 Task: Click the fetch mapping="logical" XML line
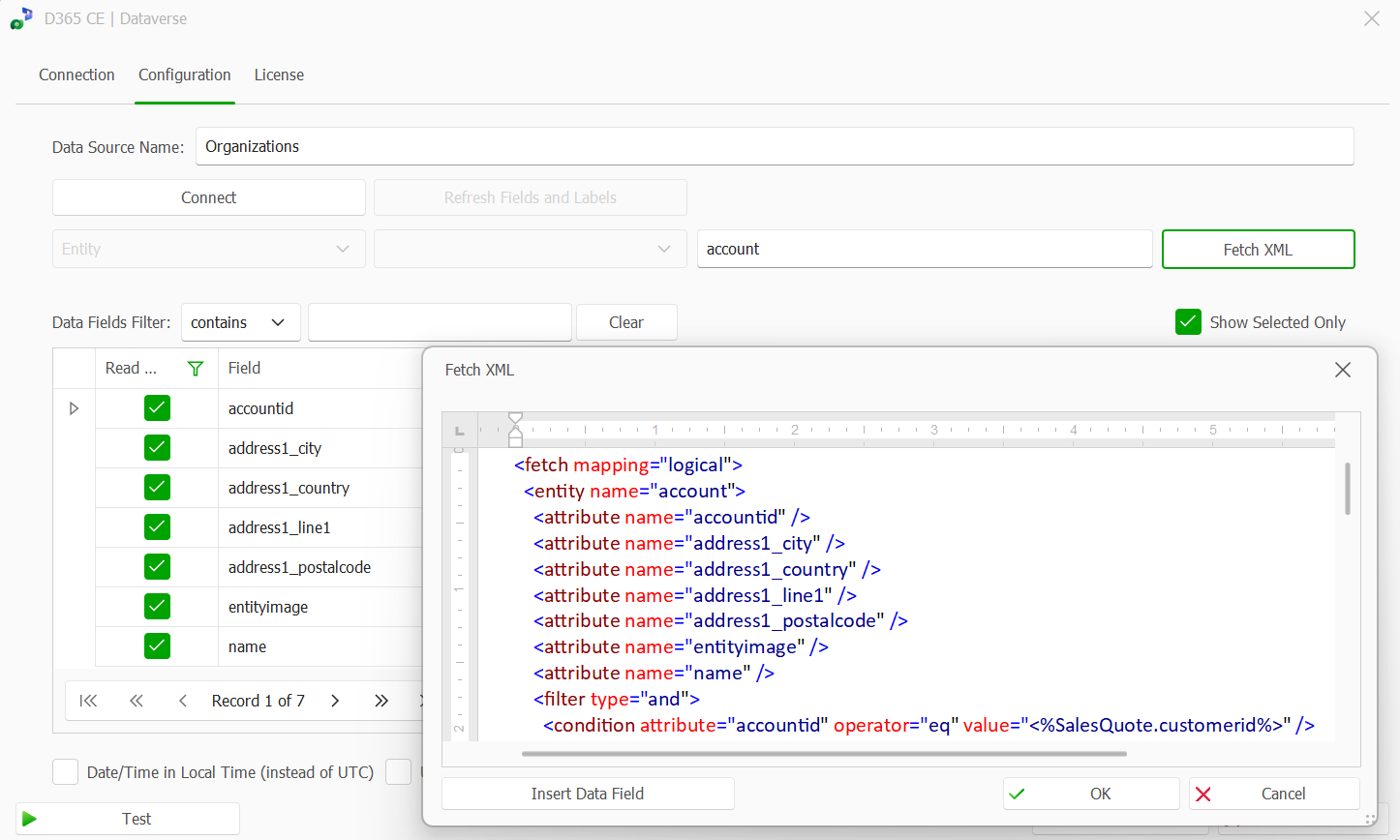click(627, 465)
